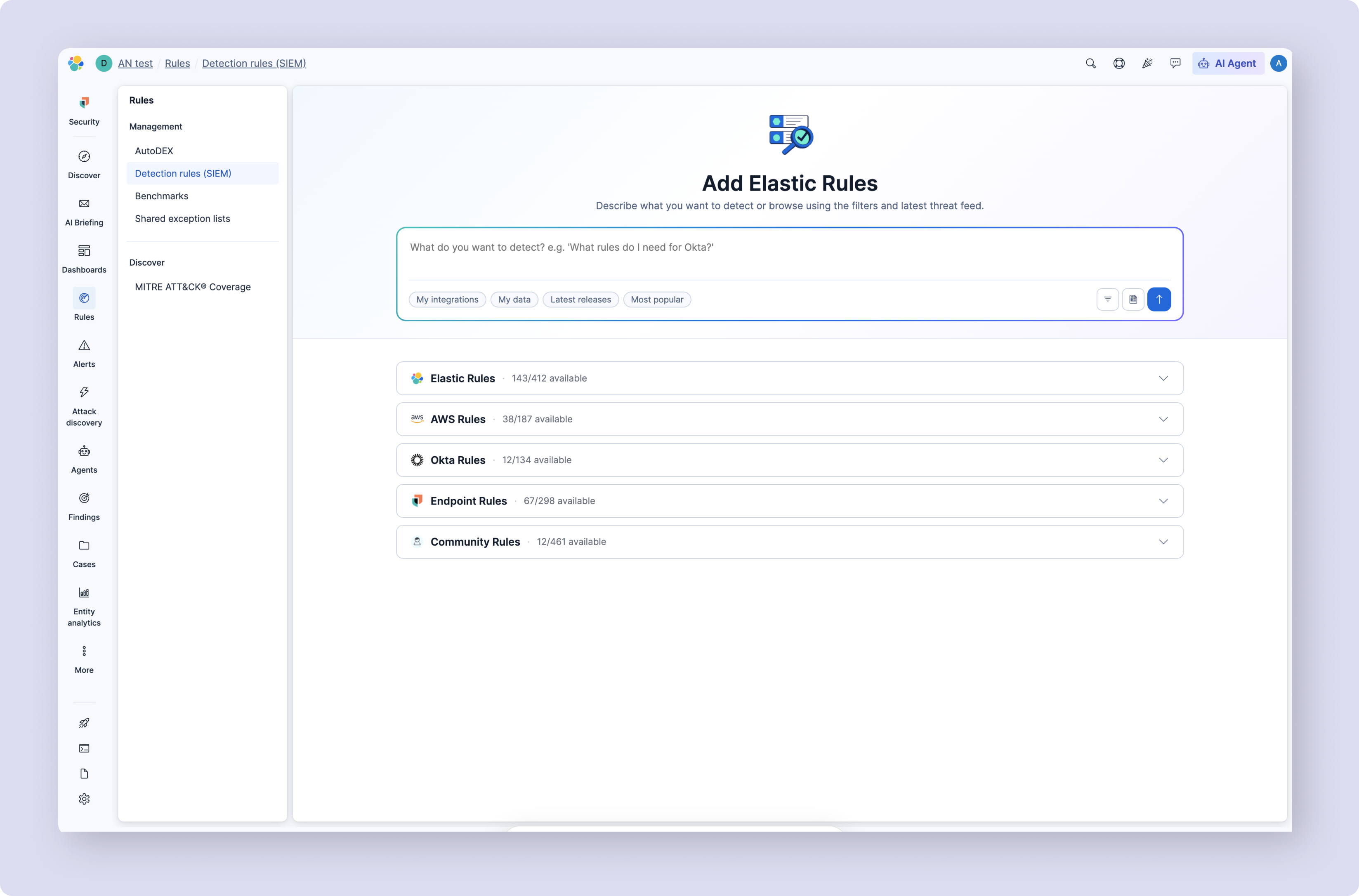The image size is (1359, 896).
Task: Click the '143/412 available' count text
Action: click(549, 378)
